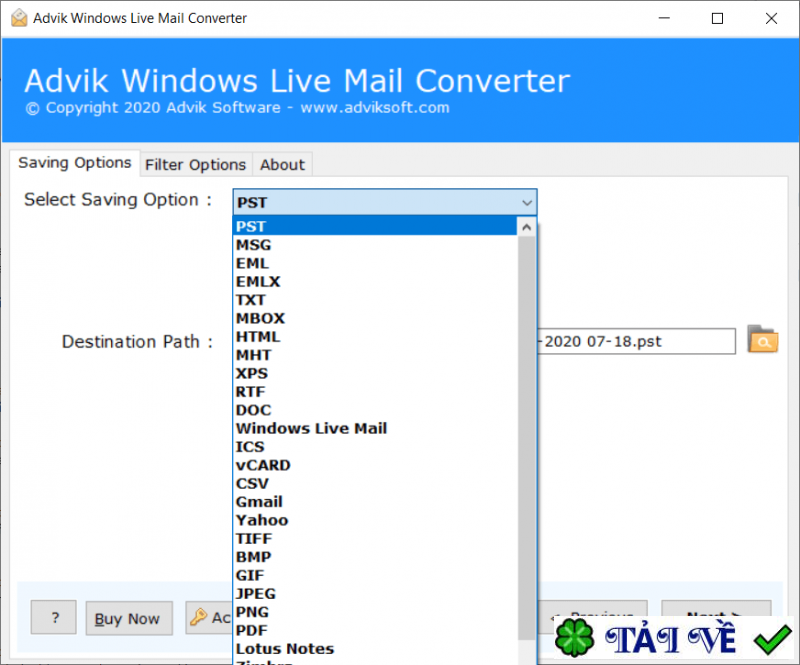
Task: Select the TXT list entry
Action: (375, 300)
